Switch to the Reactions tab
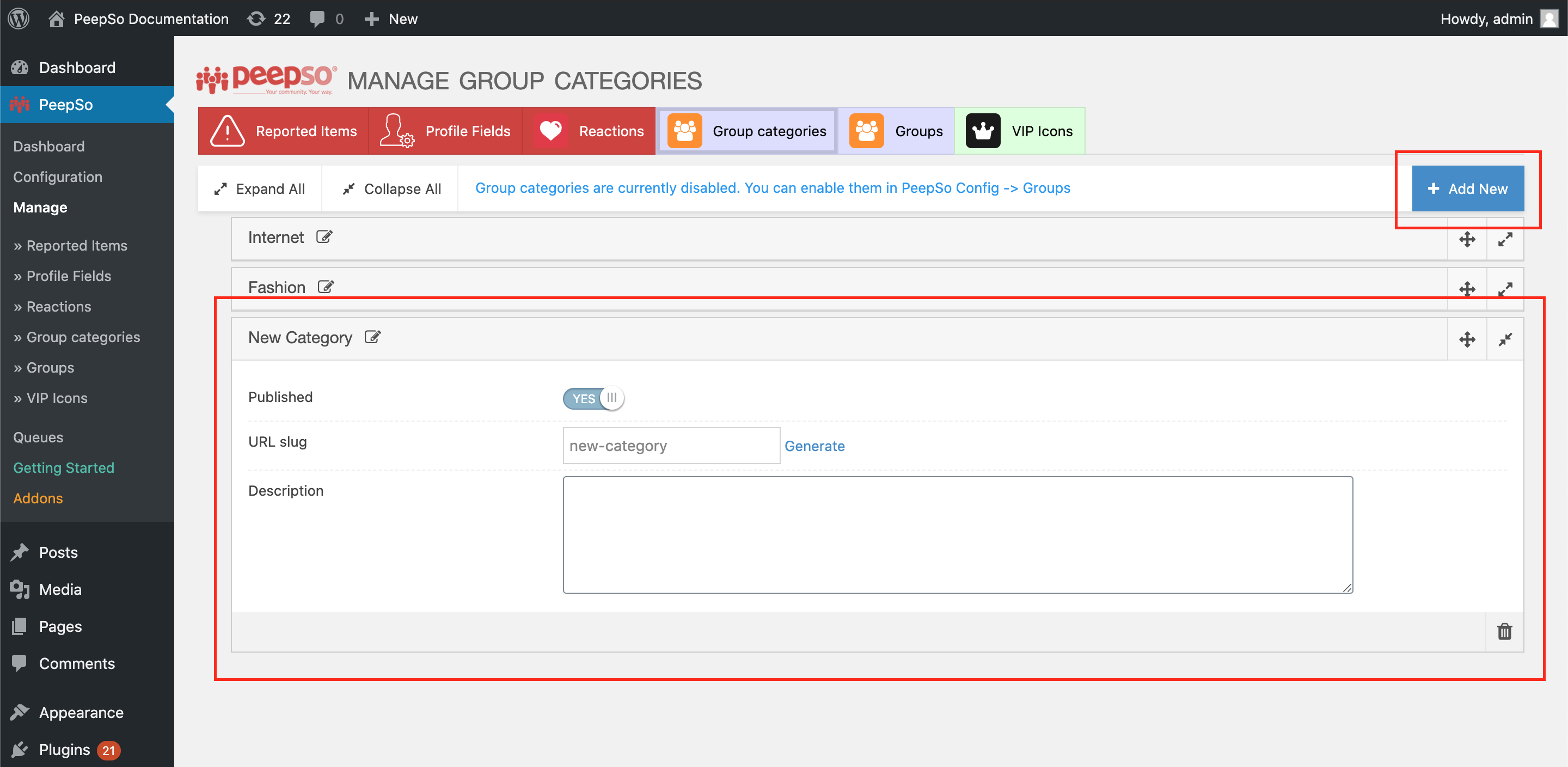The image size is (1568, 767). pyautogui.click(x=589, y=130)
